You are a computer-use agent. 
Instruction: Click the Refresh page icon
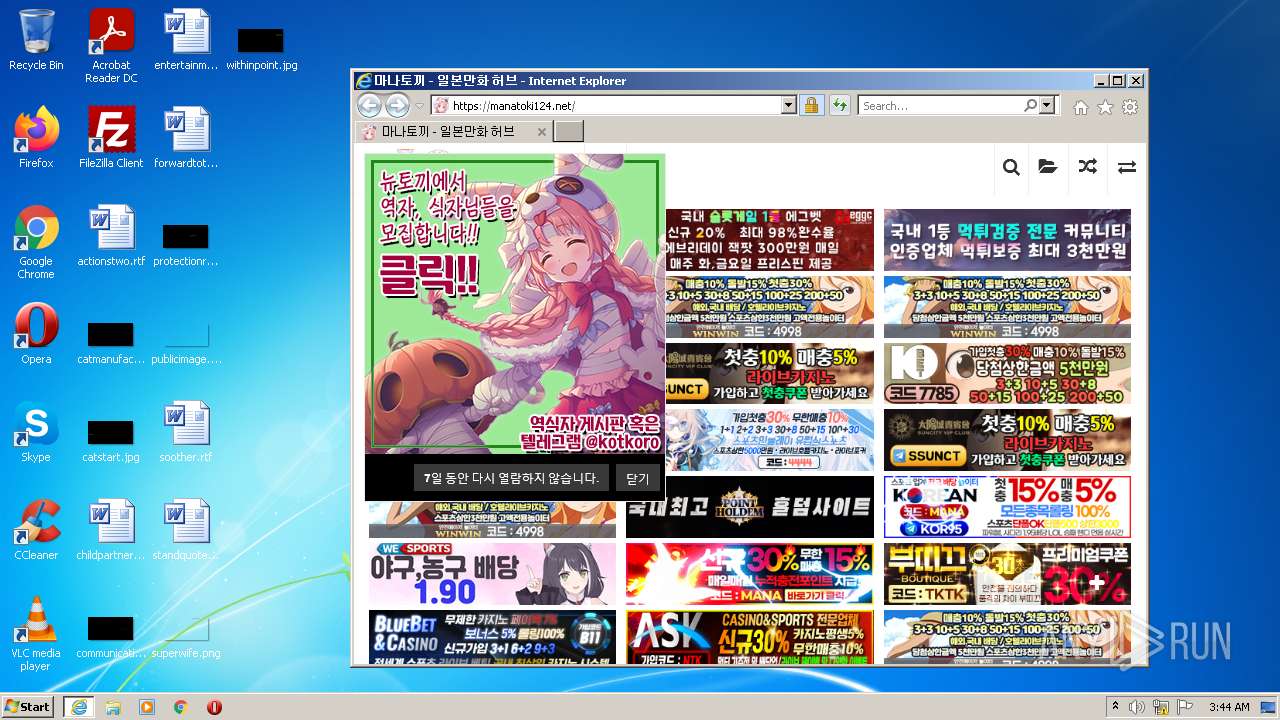pyautogui.click(x=839, y=105)
